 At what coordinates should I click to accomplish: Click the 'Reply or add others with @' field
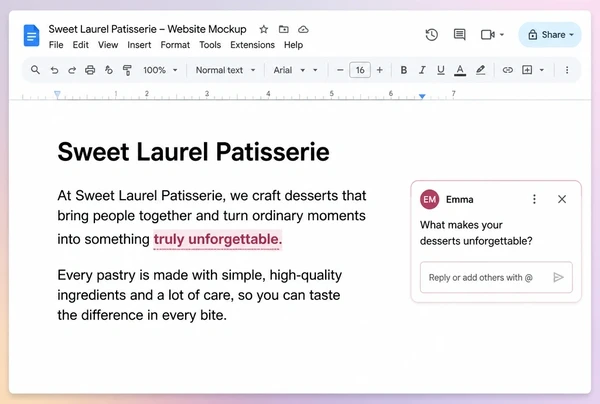pos(496,277)
